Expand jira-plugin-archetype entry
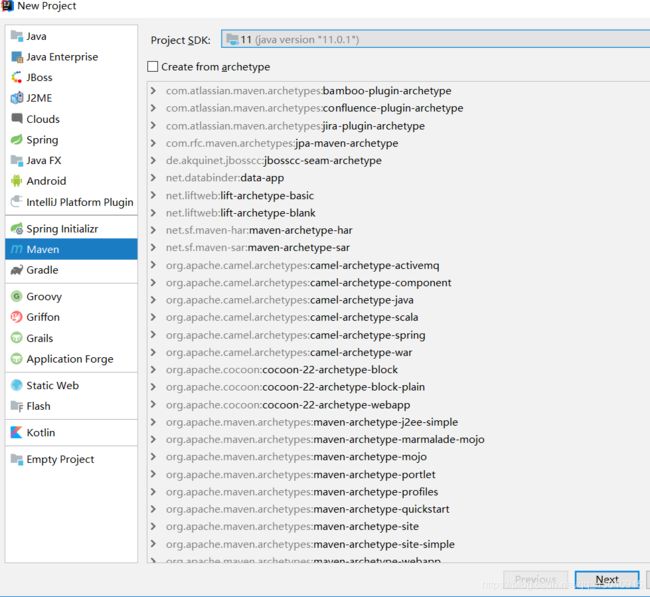 (153, 126)
